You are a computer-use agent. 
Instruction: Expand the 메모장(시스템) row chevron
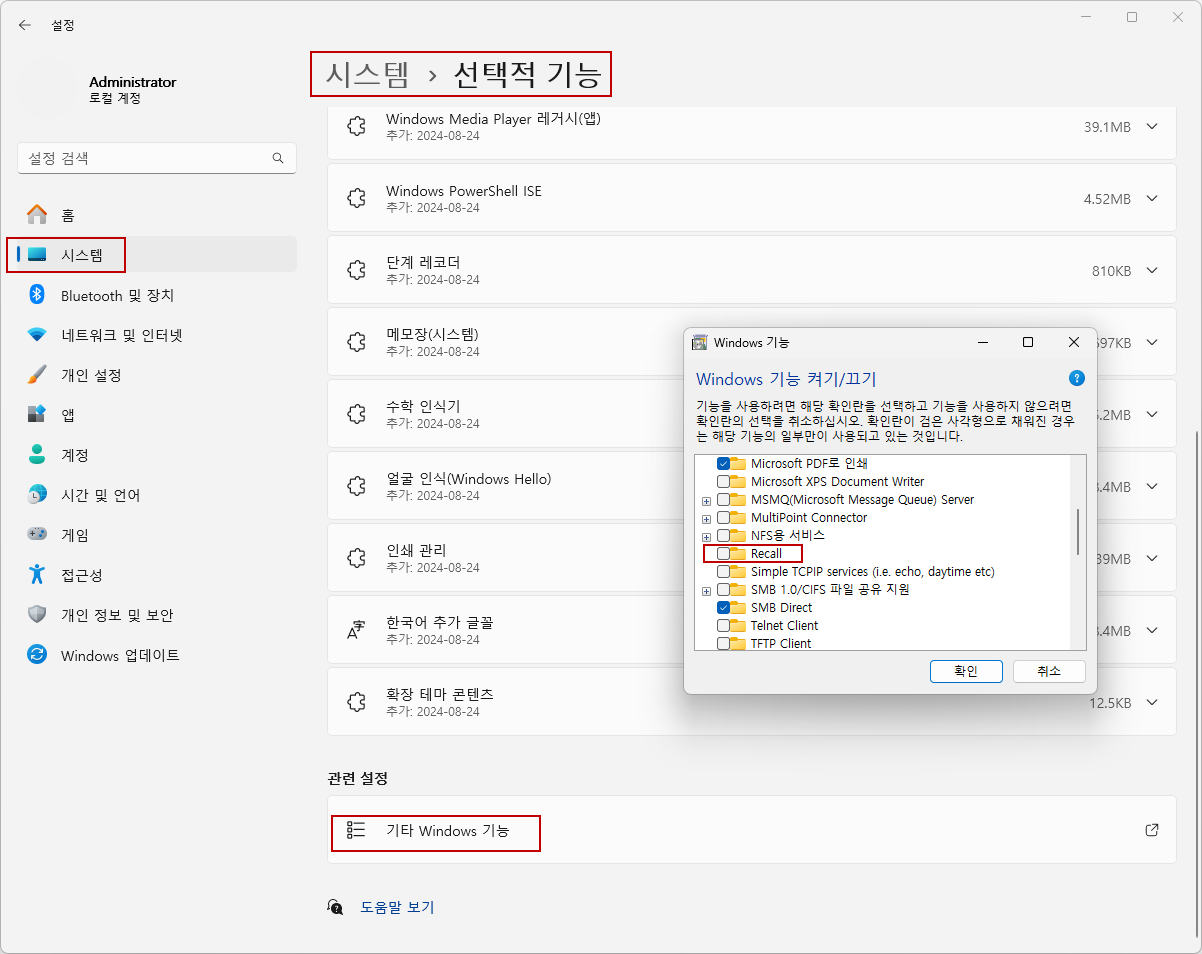[x=1152, y=343]
